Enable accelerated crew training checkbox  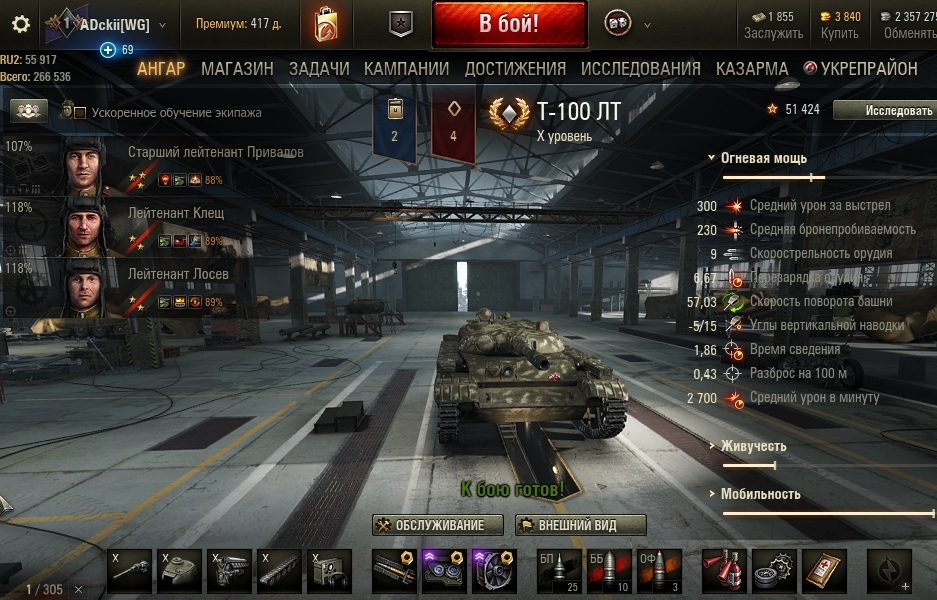point(80,113)
